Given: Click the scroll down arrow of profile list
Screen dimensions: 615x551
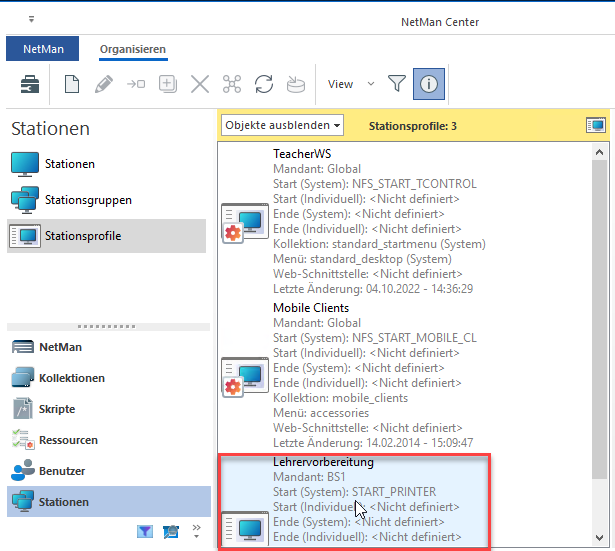Looking at the screenshot, I should [x=599, y=536].
